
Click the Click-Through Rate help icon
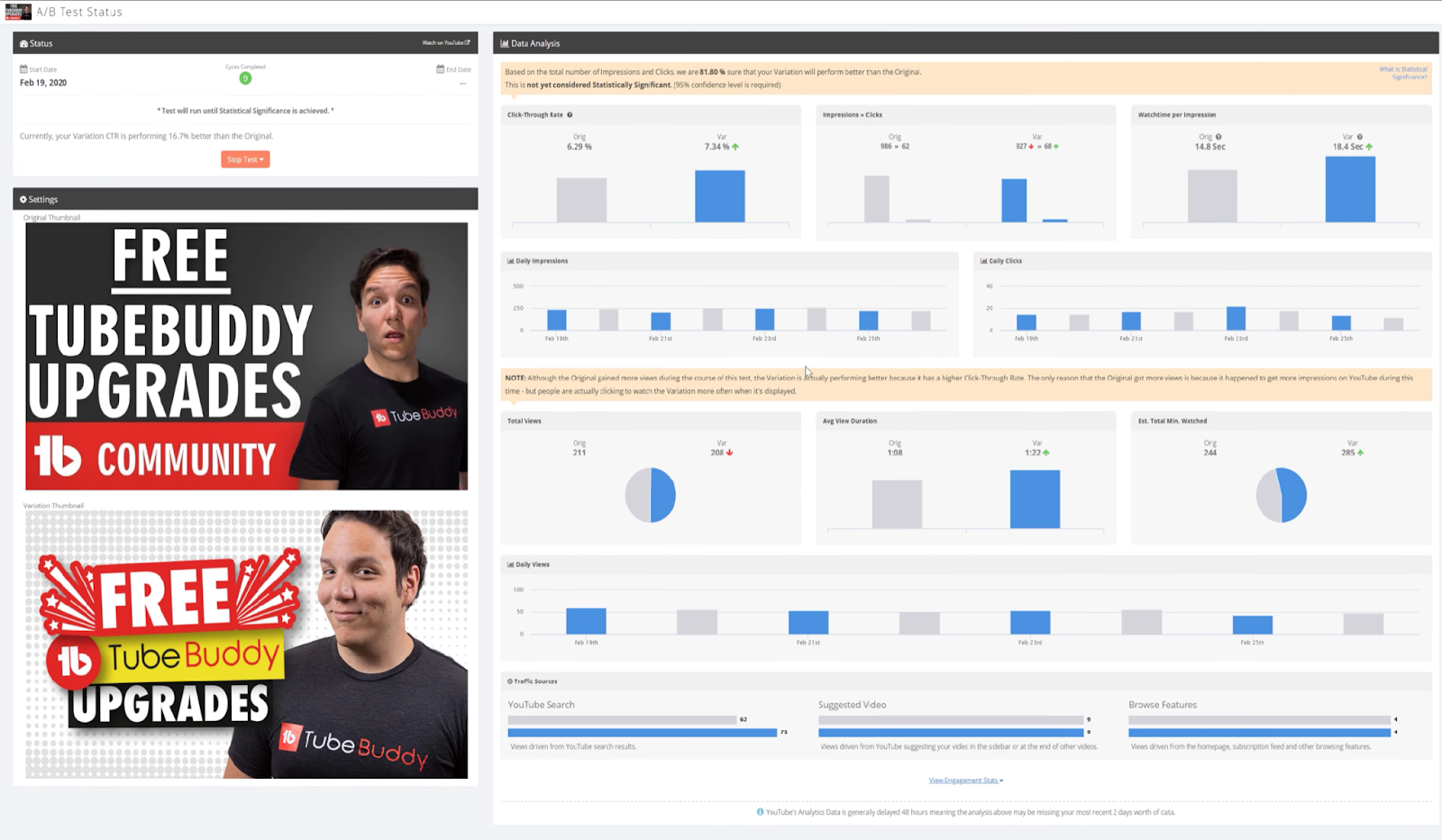570,114
